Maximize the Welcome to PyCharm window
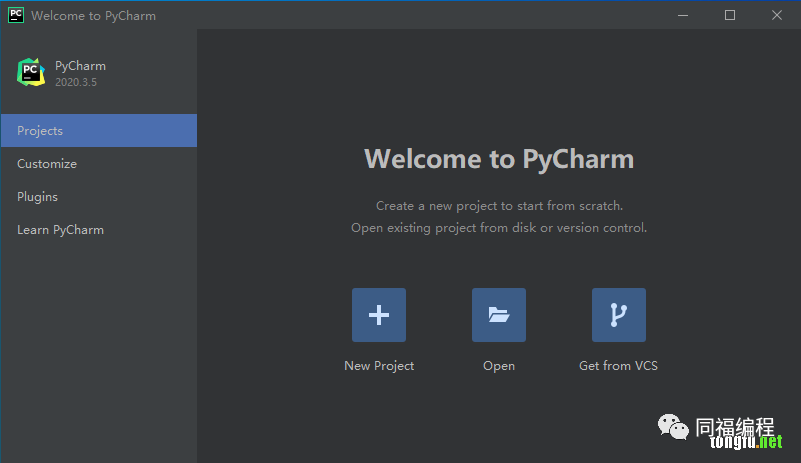Image resolution: width=801 pixels, height=463 pixels. tap(730, 15)
